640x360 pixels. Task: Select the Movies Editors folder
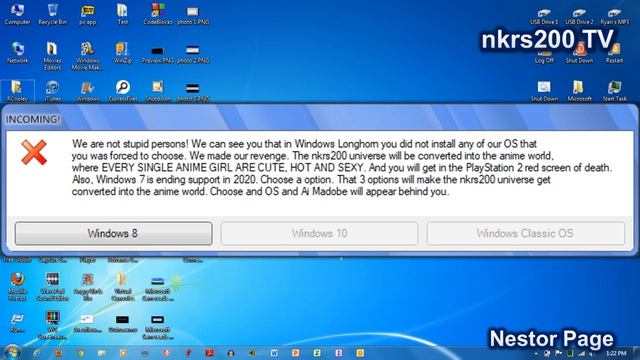52,56
